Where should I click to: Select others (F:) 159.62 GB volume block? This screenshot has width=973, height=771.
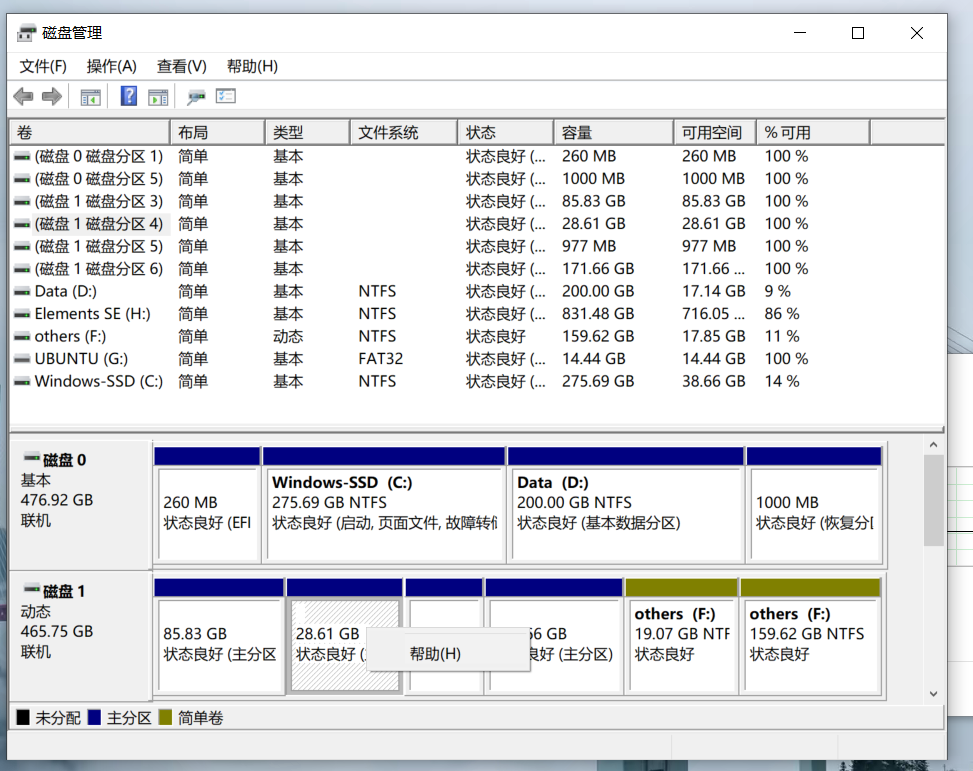click(811, 636)
